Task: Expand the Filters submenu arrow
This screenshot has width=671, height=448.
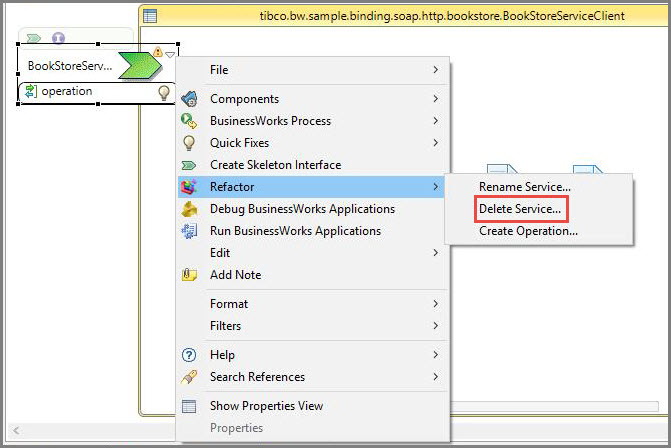Action: coord(436,326)
